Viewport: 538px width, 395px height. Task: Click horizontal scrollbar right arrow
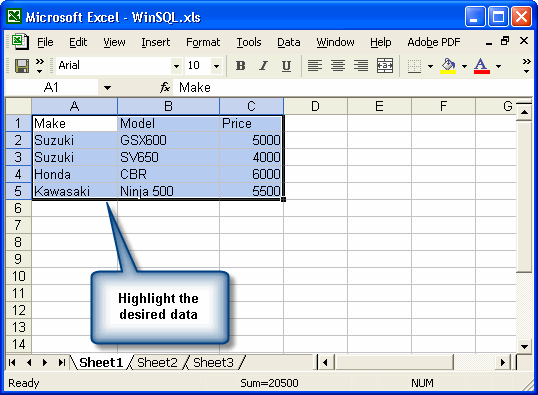tap(503, 362)
